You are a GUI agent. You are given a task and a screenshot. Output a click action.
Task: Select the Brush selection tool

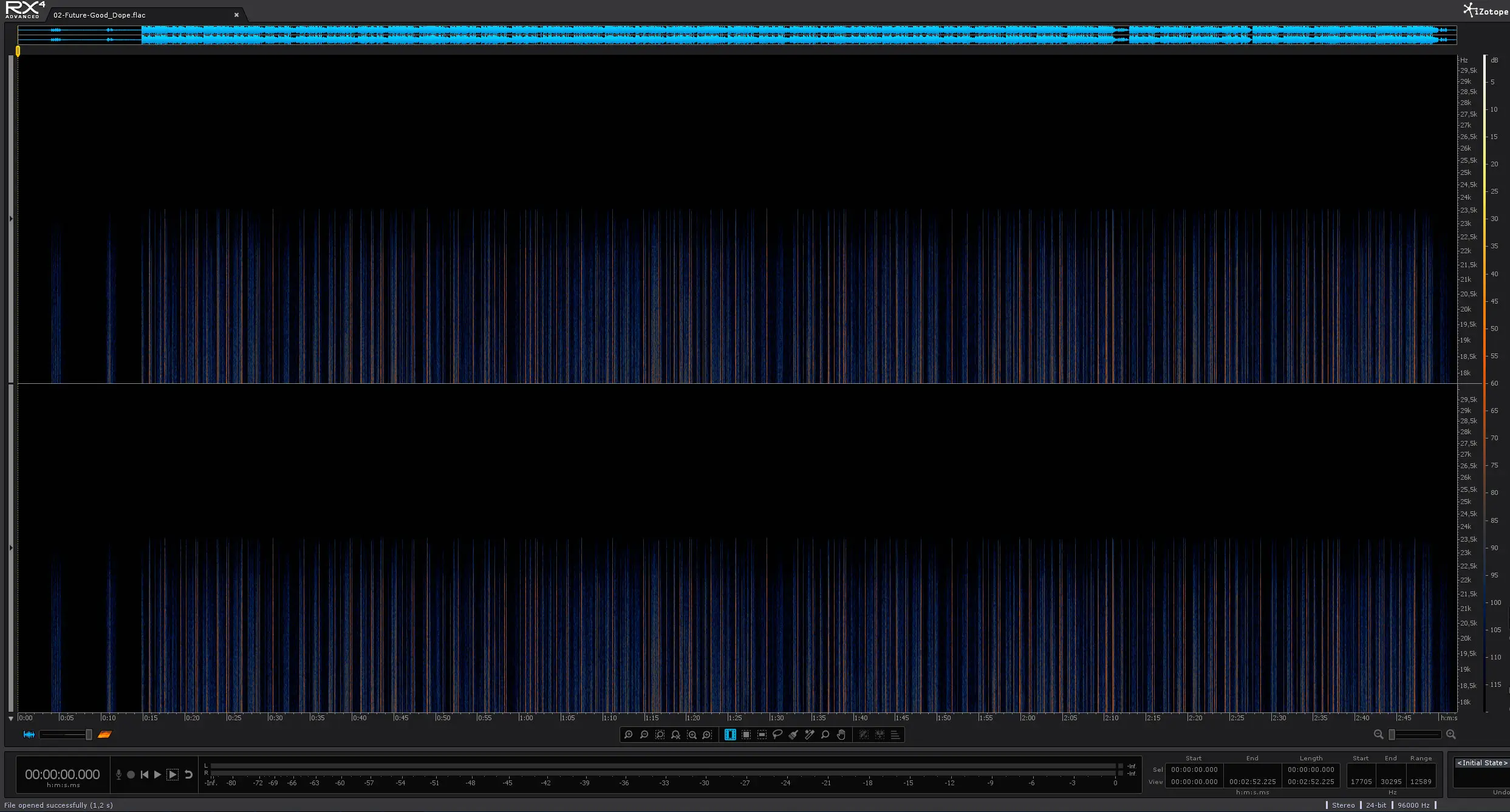coord(793,734)
